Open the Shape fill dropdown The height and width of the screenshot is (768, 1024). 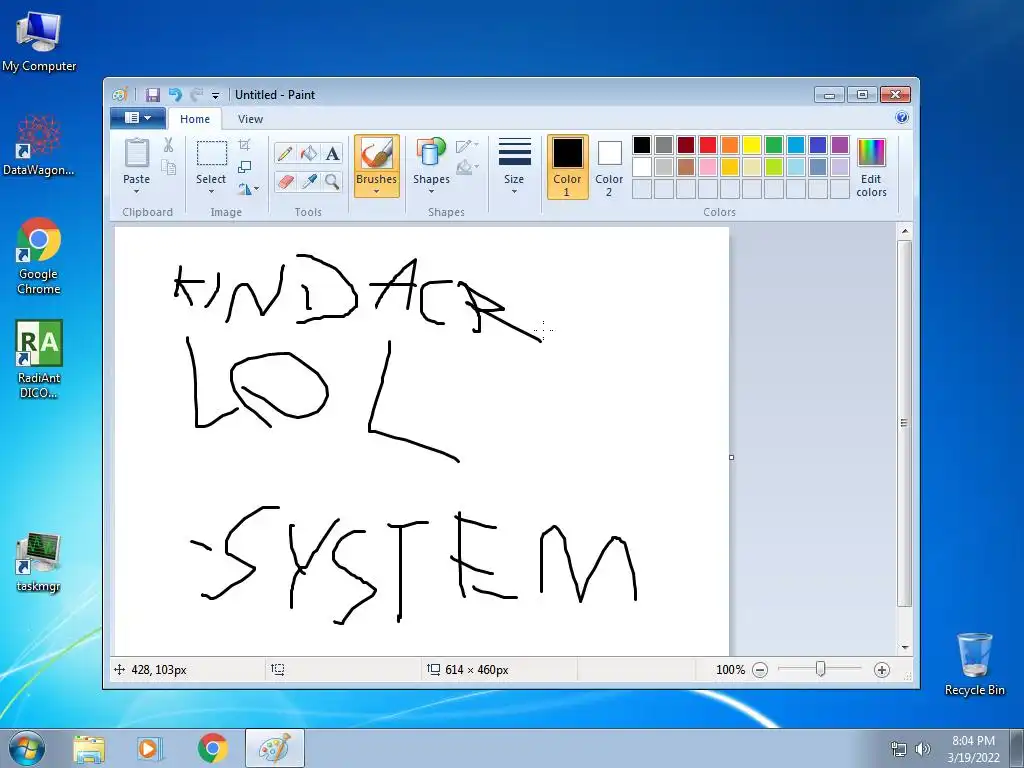point(467,168)
